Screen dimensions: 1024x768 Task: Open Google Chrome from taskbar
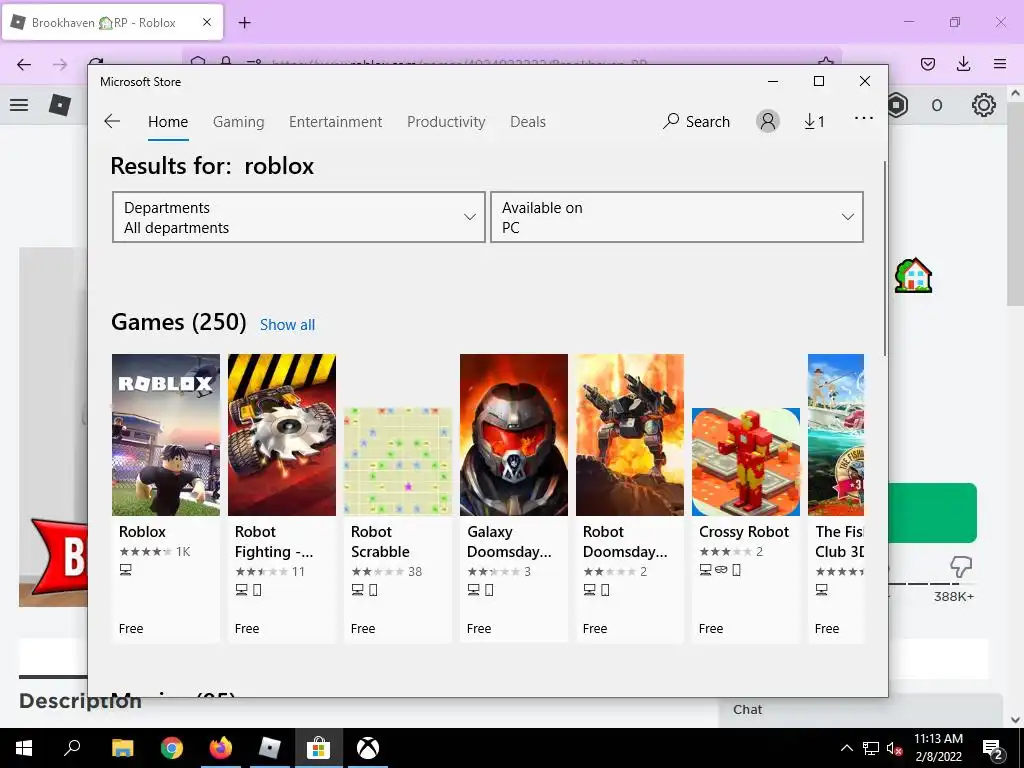(x=171, y=748)
